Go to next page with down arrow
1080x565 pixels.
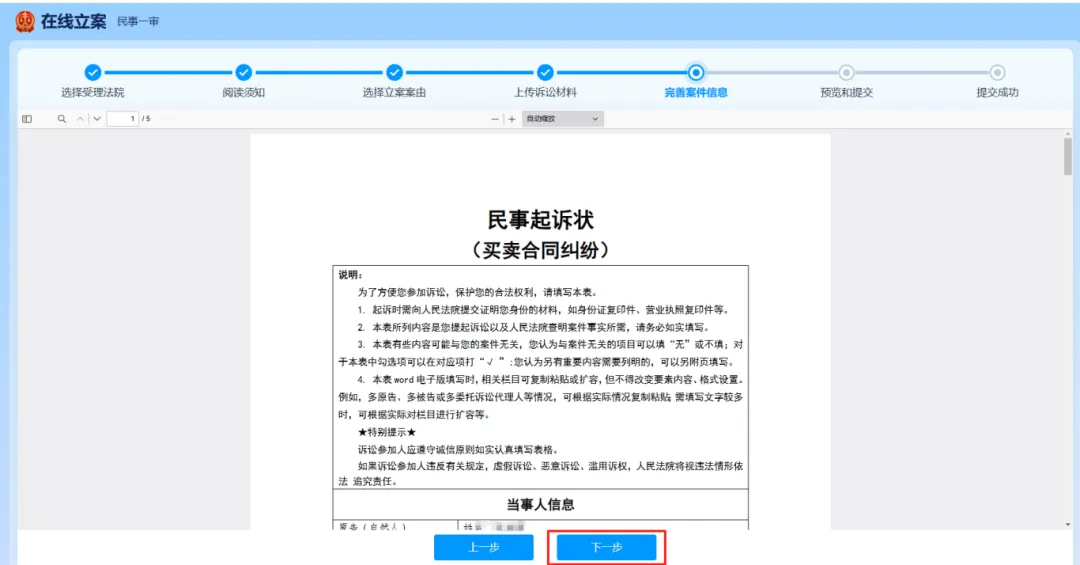click(97, 119)
